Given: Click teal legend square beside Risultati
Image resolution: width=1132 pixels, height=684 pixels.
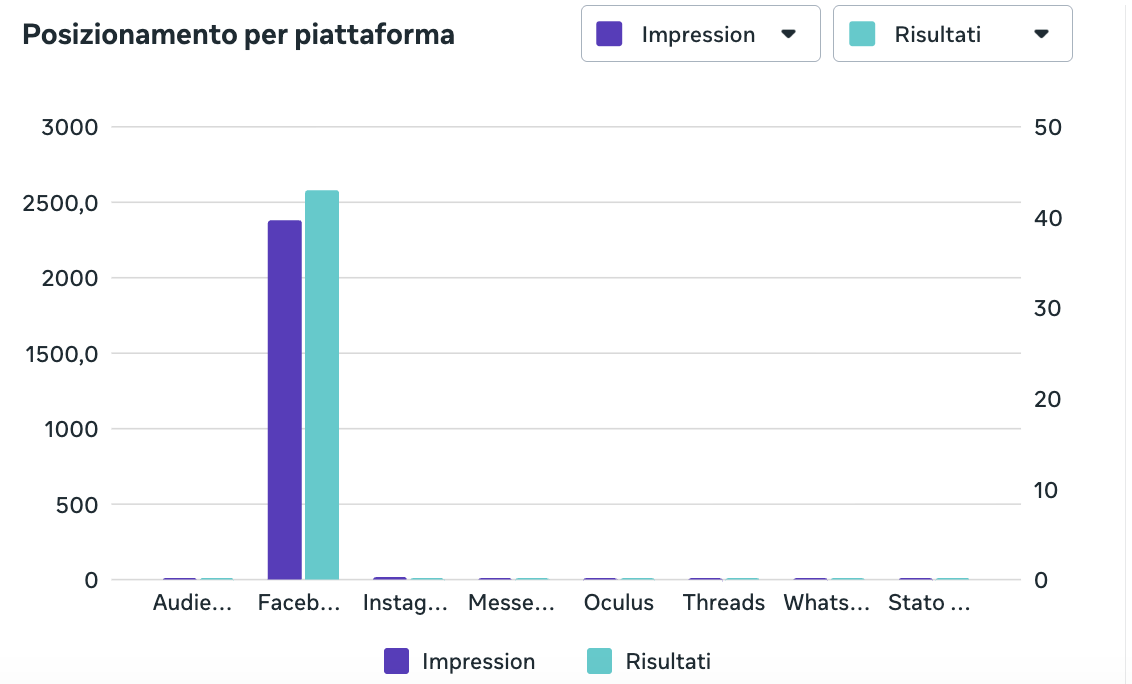Looking at the screenshot, I should tap(599, 661).
